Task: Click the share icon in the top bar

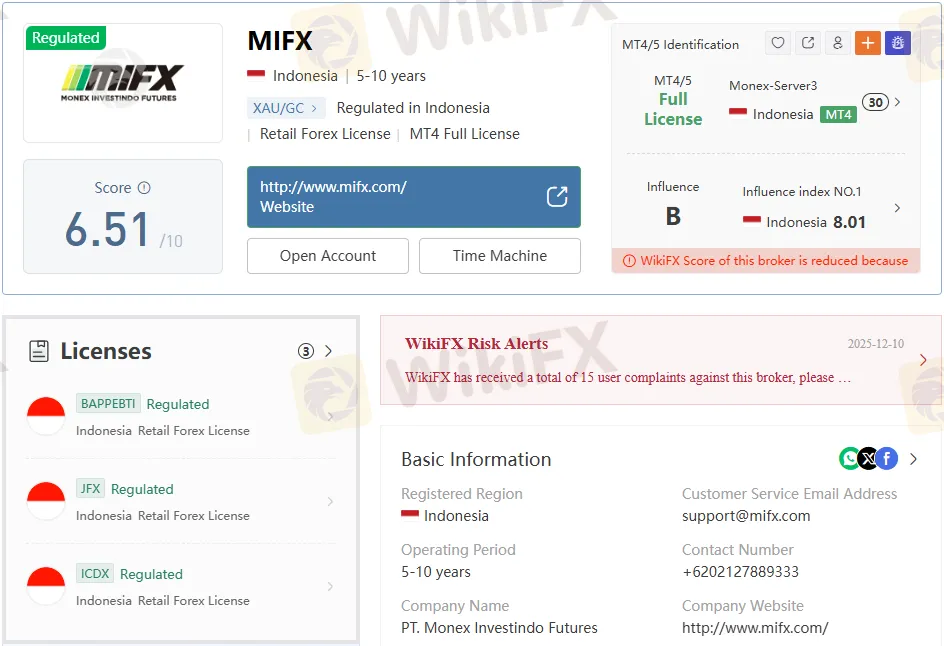Action: coord(808,43)
